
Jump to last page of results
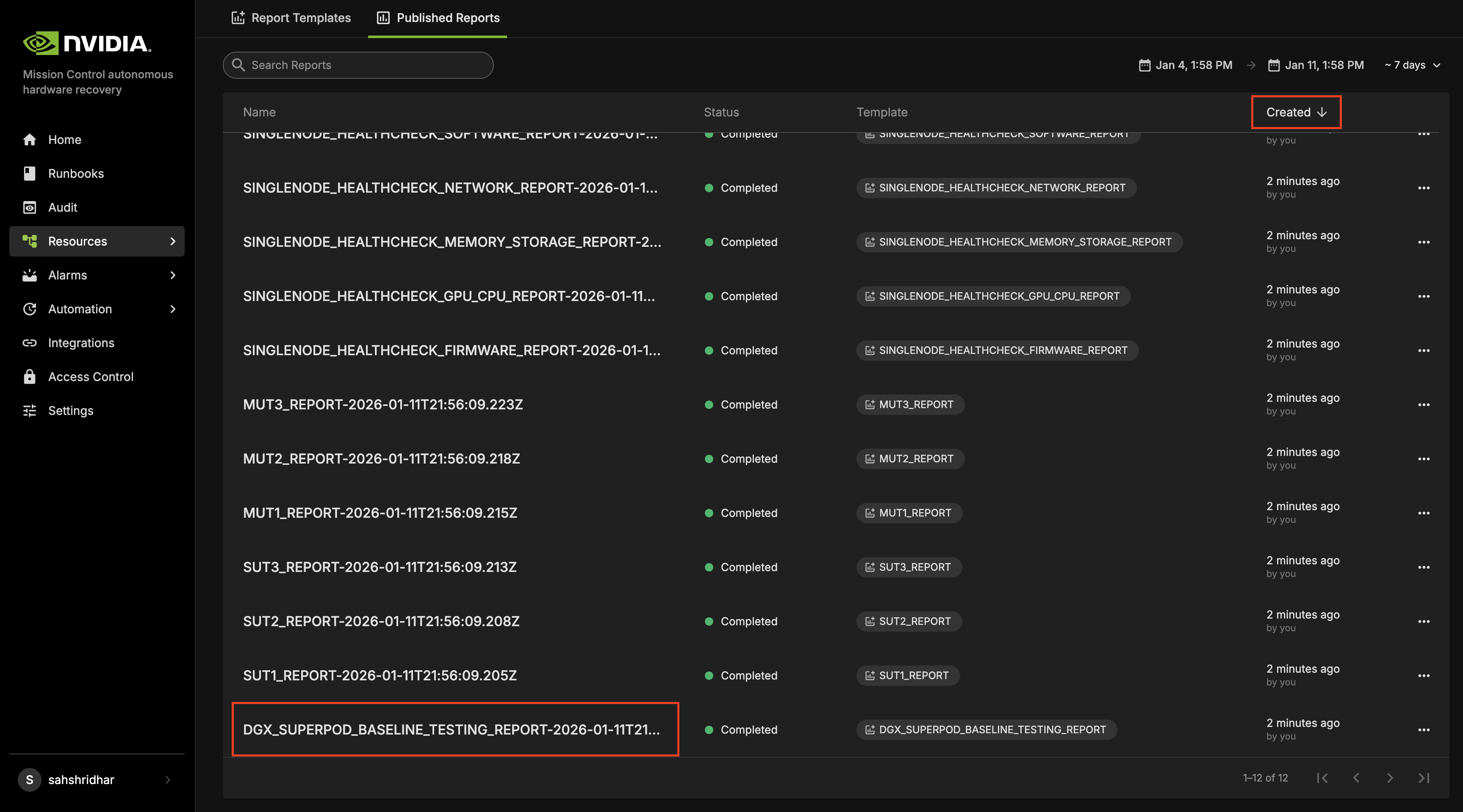(x=1423, y=778)
